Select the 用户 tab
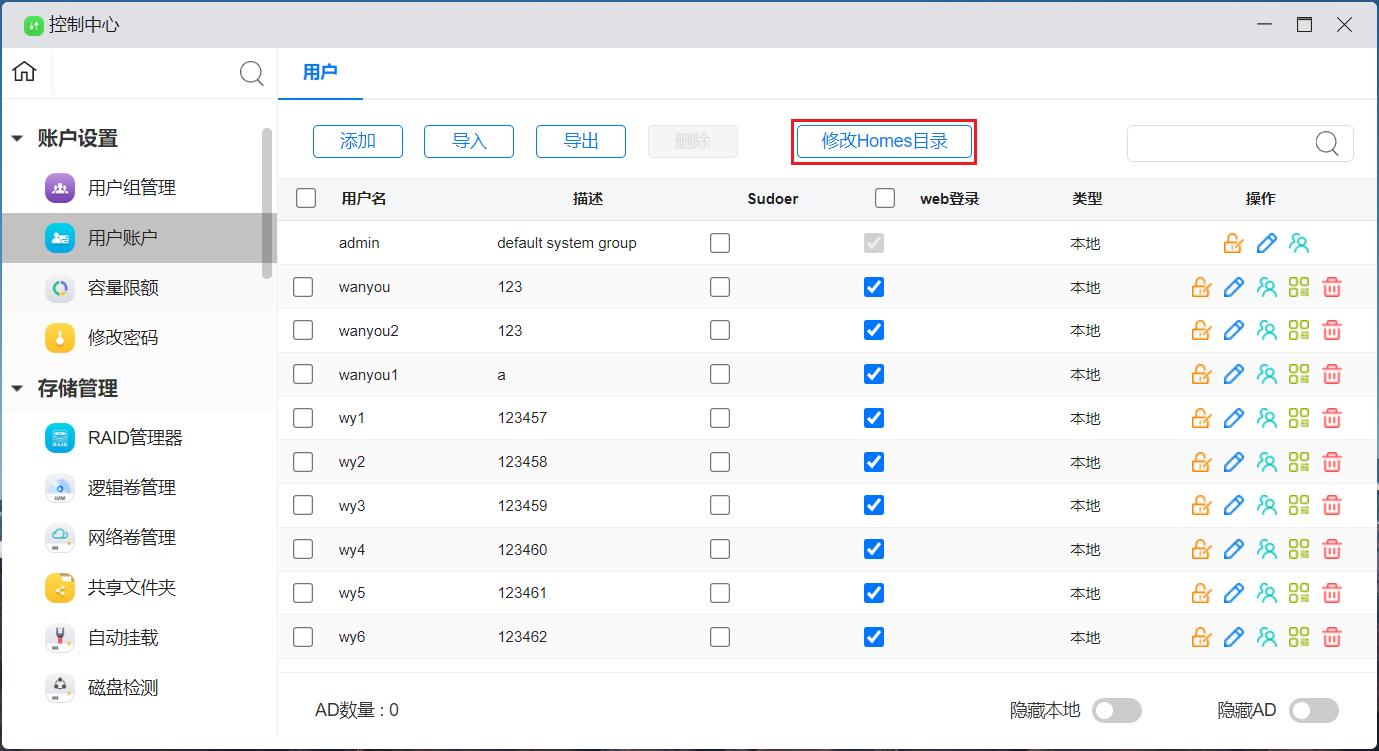1379x751 pixels. point(320,72)
